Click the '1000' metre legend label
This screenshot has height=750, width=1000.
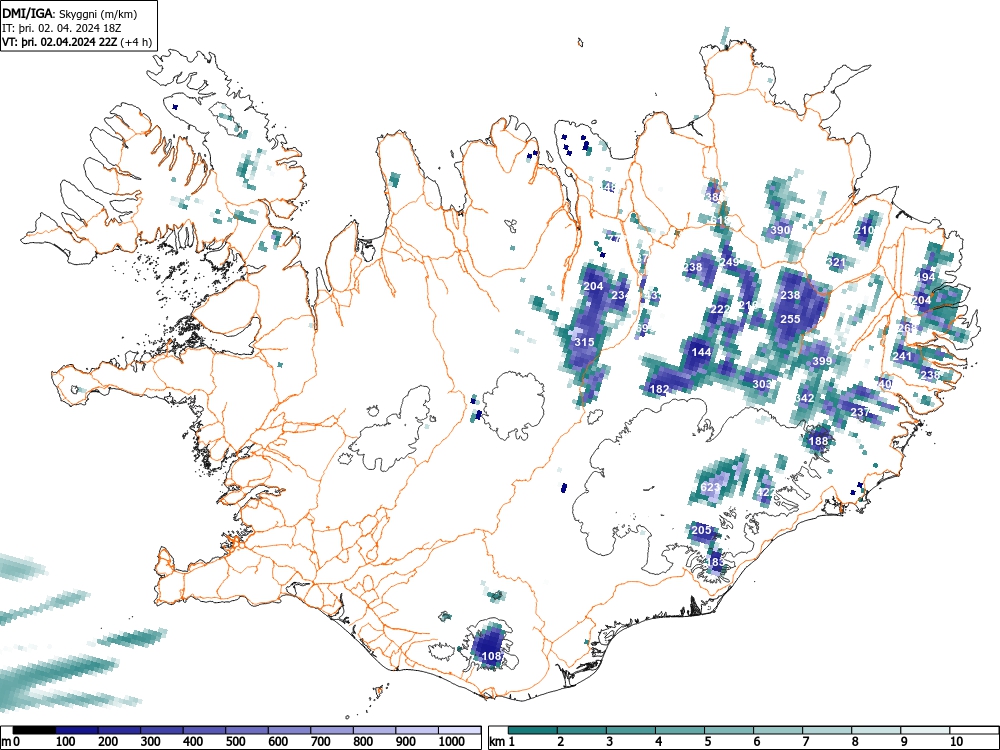coord(452,742)
